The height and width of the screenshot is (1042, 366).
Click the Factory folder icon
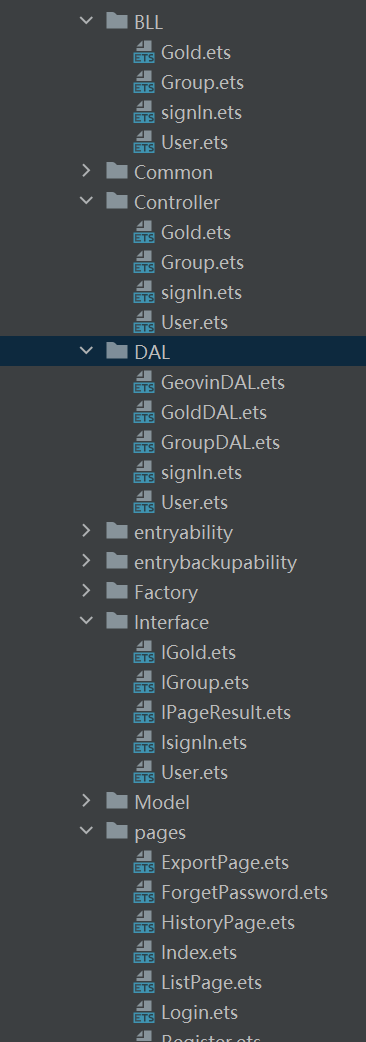click(x=116, y=591)
